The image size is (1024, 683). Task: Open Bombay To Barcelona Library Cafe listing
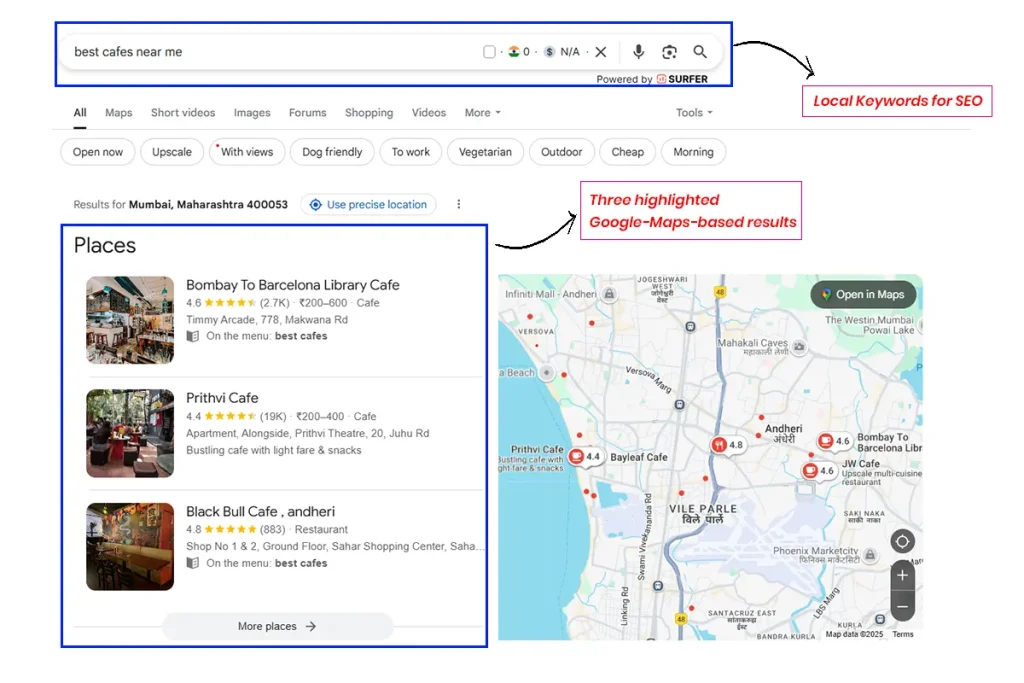point(293,285)
